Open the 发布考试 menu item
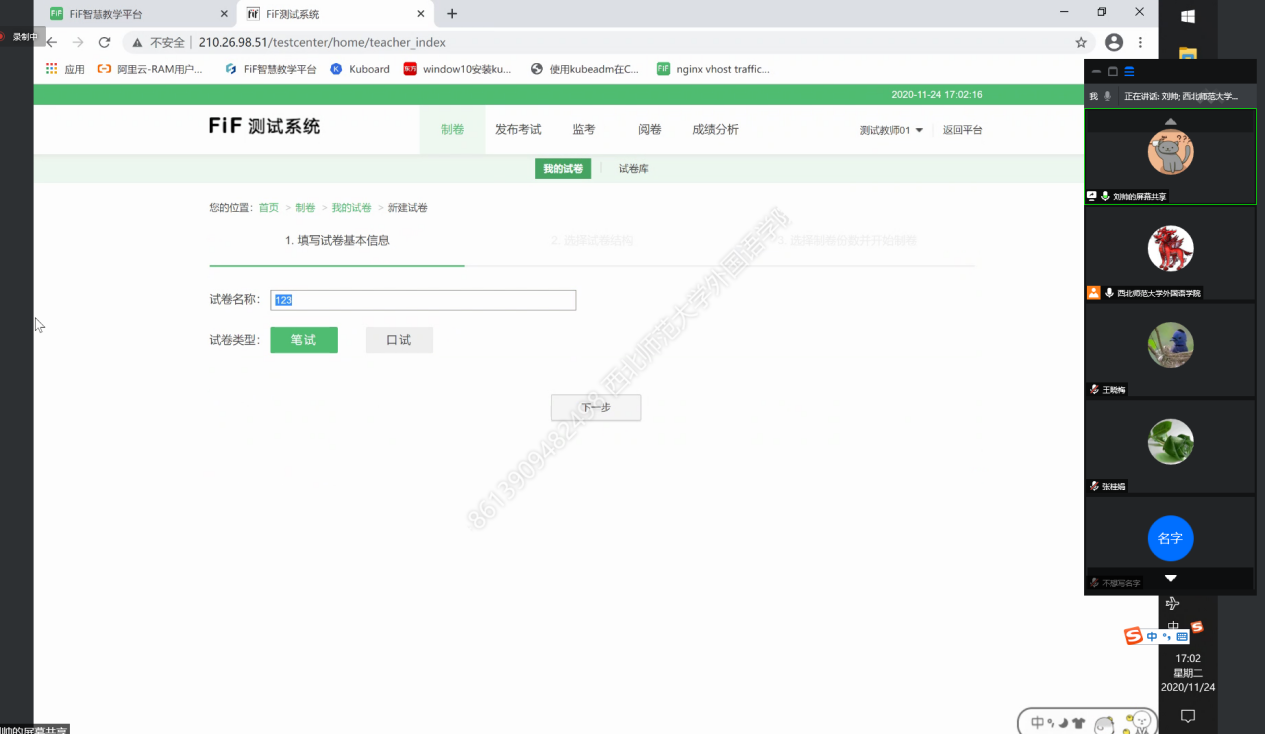The height and width of the screenshot is (734, 1265). [x=518, y=130]
